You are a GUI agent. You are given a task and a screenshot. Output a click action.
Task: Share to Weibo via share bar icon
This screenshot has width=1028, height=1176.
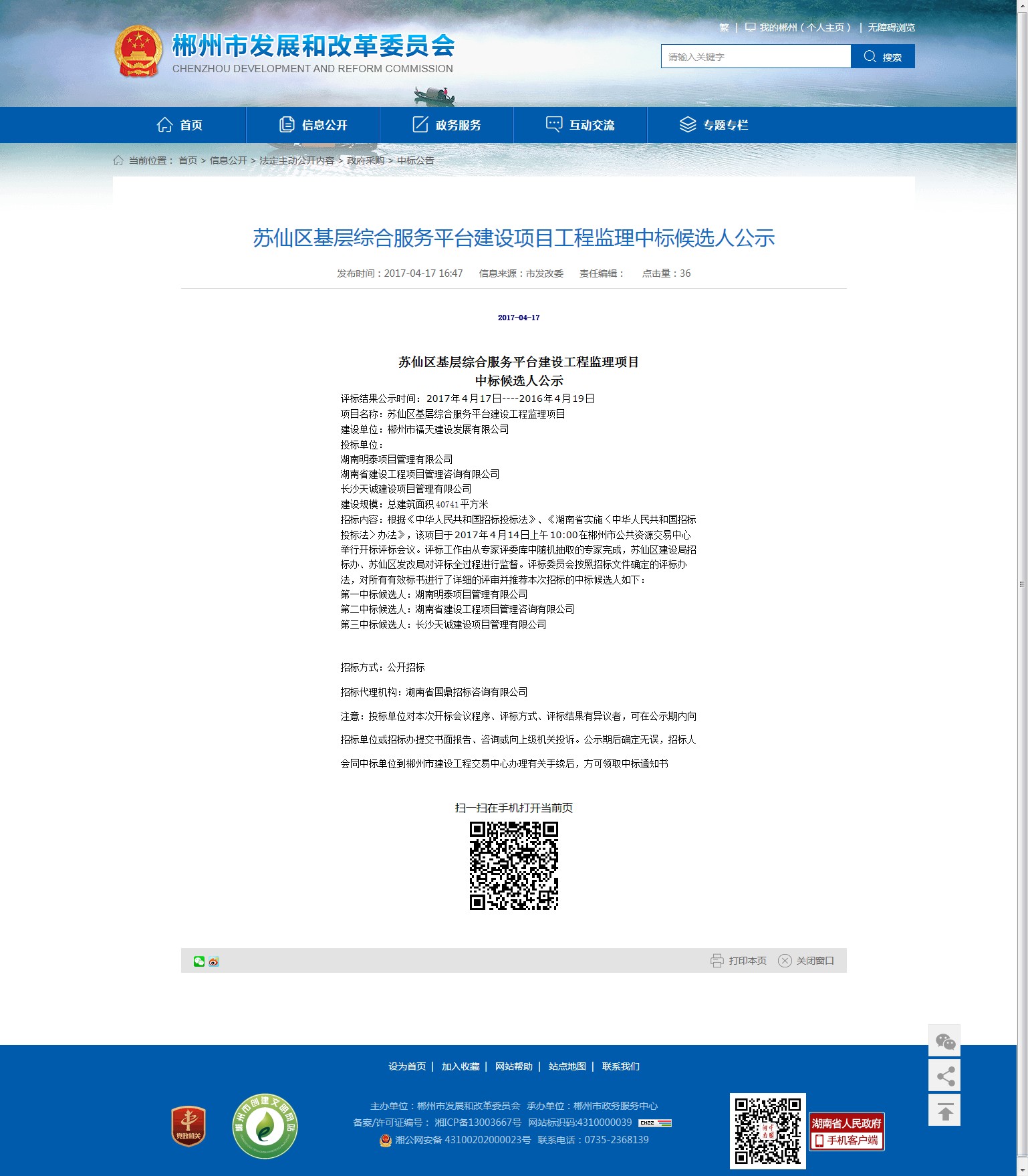tap(214, 961)
